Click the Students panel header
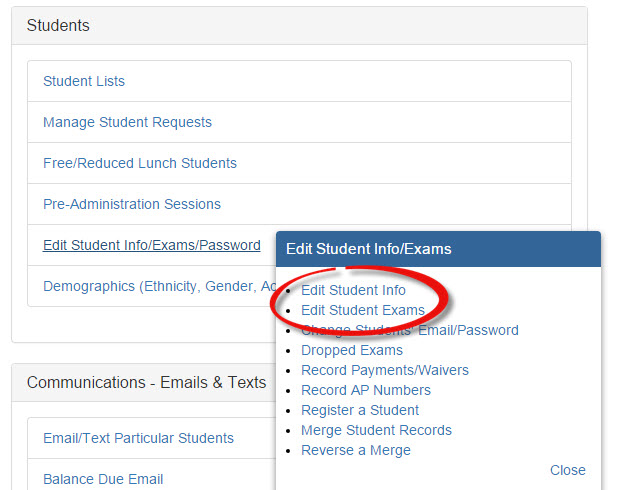Screen dimensions: 624x490 coord(299,25)
